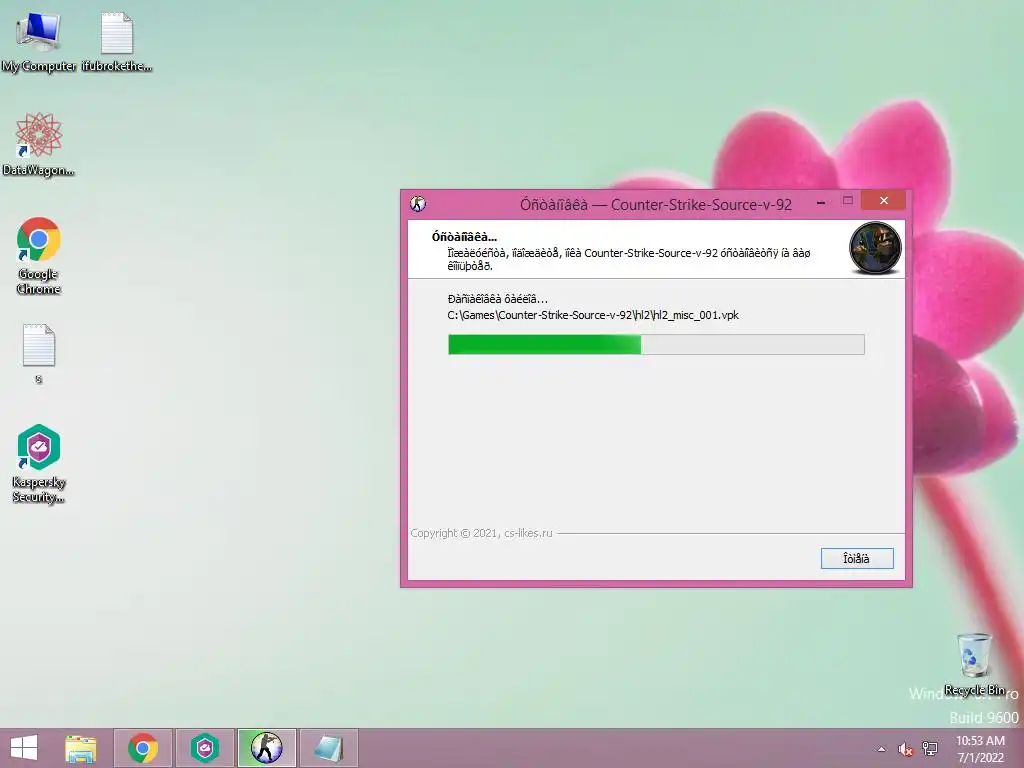Image resolution: width=1024 pixels, height=768 pixels.
Task: Open the ifubrokethe... text file on the desktop
Action: [117, 42]
